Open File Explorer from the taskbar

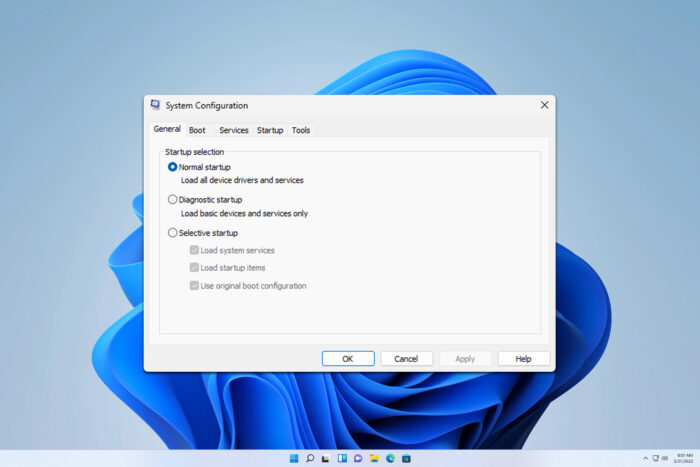(x=374, y=459)
